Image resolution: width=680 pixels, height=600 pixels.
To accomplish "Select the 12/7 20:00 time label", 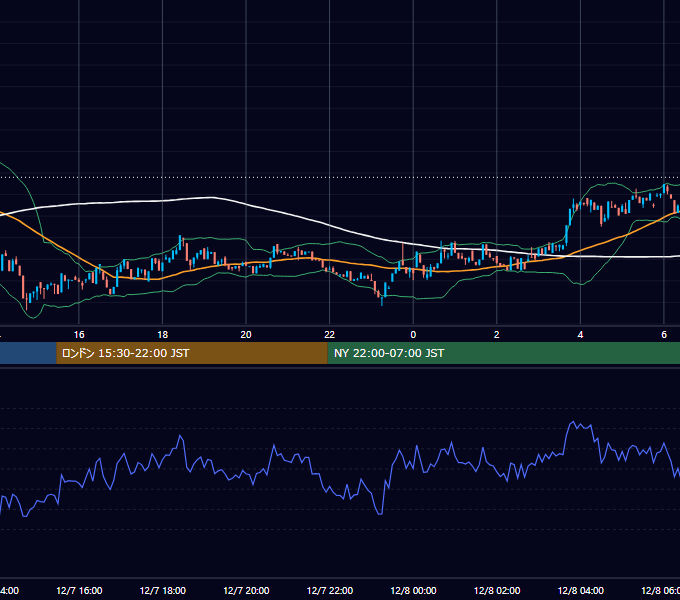I will pyautogui.click(x=246, y=590).
